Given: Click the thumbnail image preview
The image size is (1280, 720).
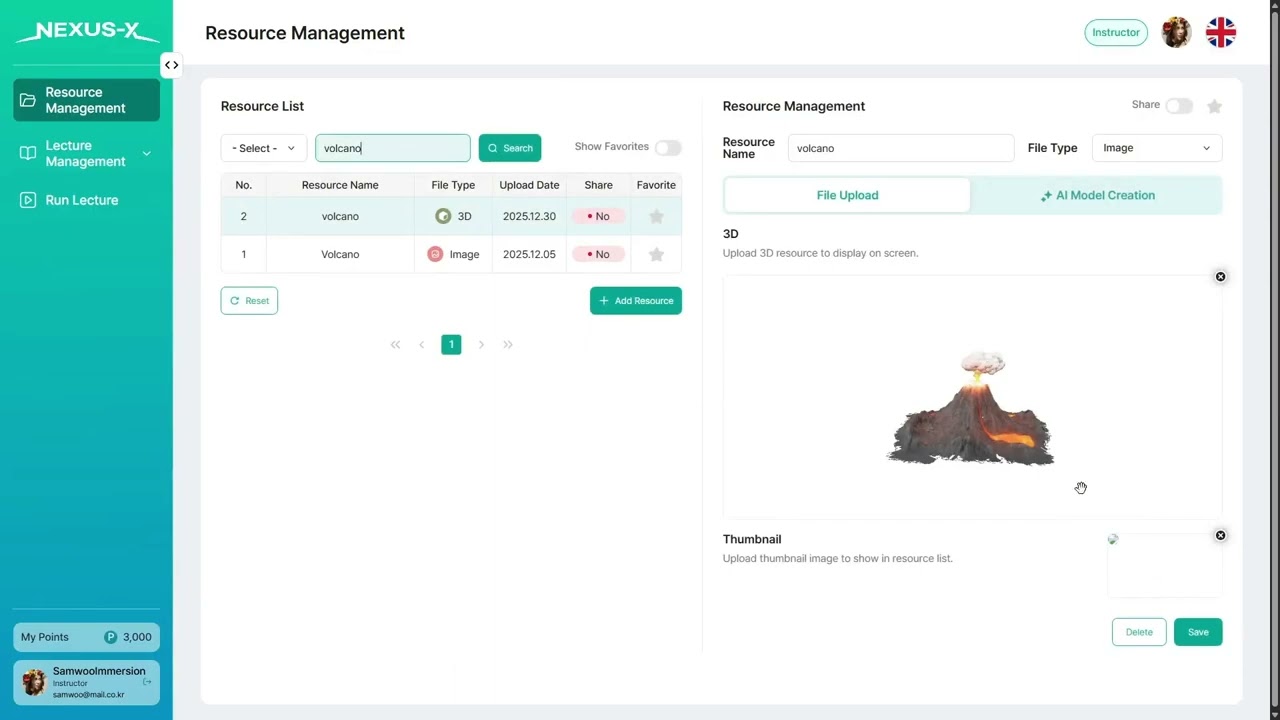Looking at the screenshot, I should pos(1164,565).
